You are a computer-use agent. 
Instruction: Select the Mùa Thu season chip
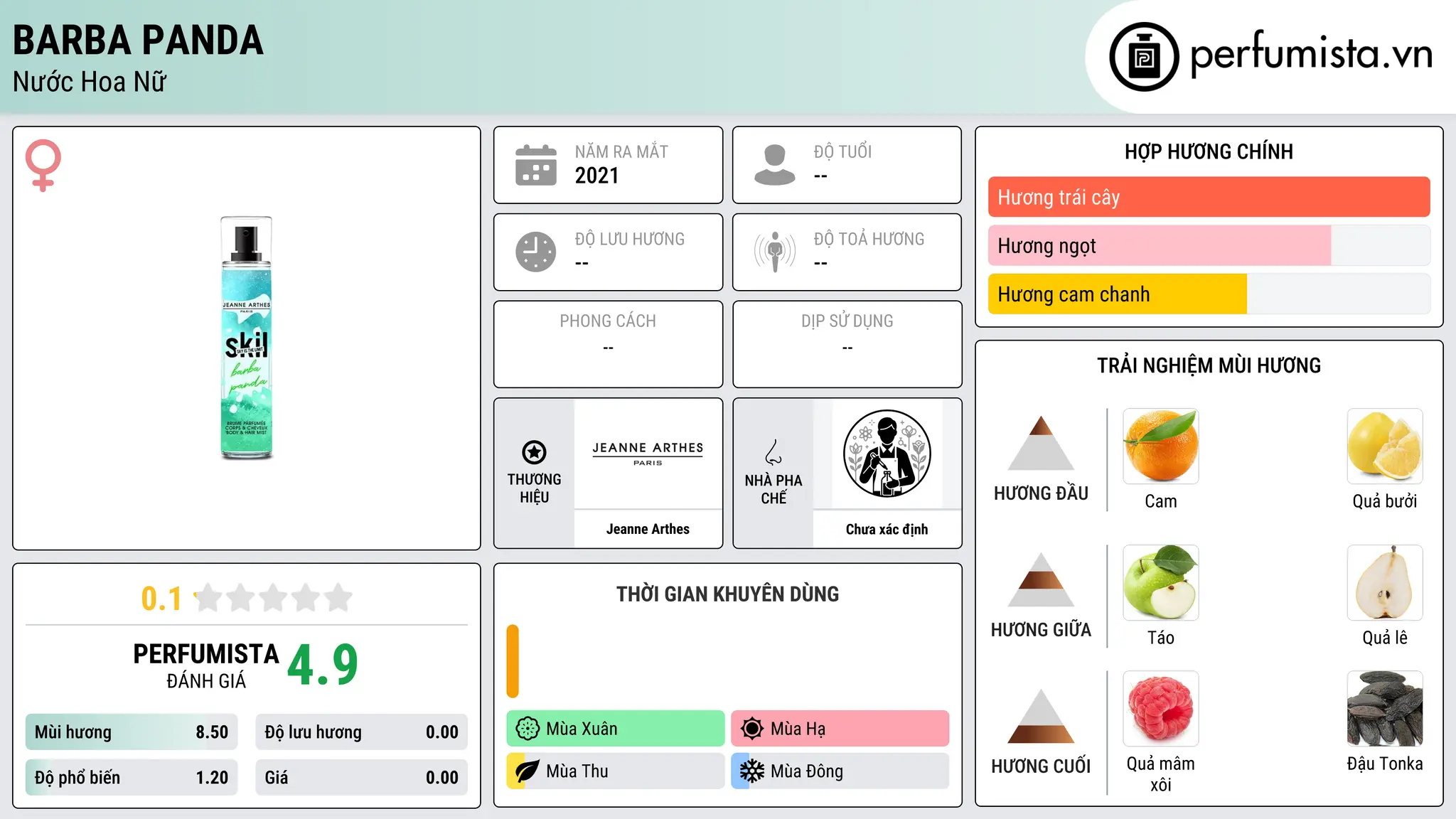[616, 771]
